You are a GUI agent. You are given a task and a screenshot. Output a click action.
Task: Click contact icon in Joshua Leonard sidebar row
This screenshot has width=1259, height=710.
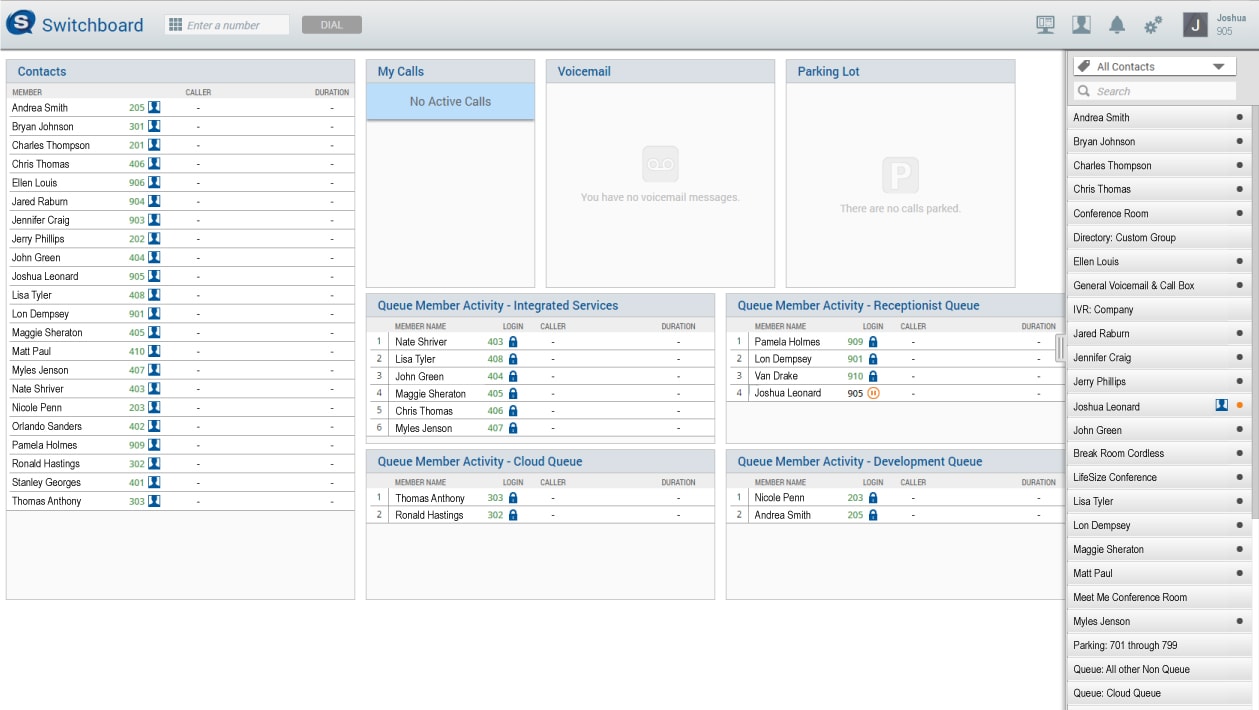(1221, 406)
